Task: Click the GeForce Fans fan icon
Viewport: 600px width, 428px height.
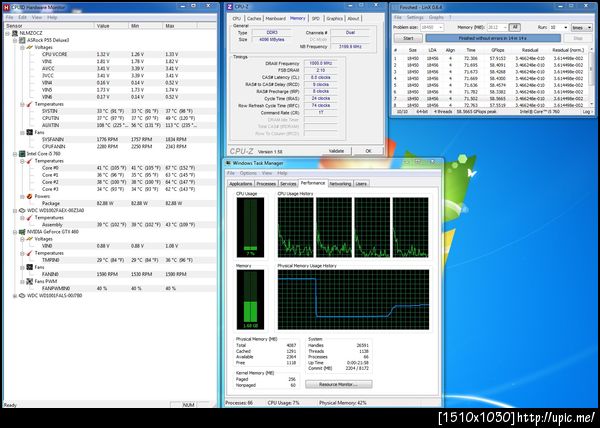Action: click(29, 267)
